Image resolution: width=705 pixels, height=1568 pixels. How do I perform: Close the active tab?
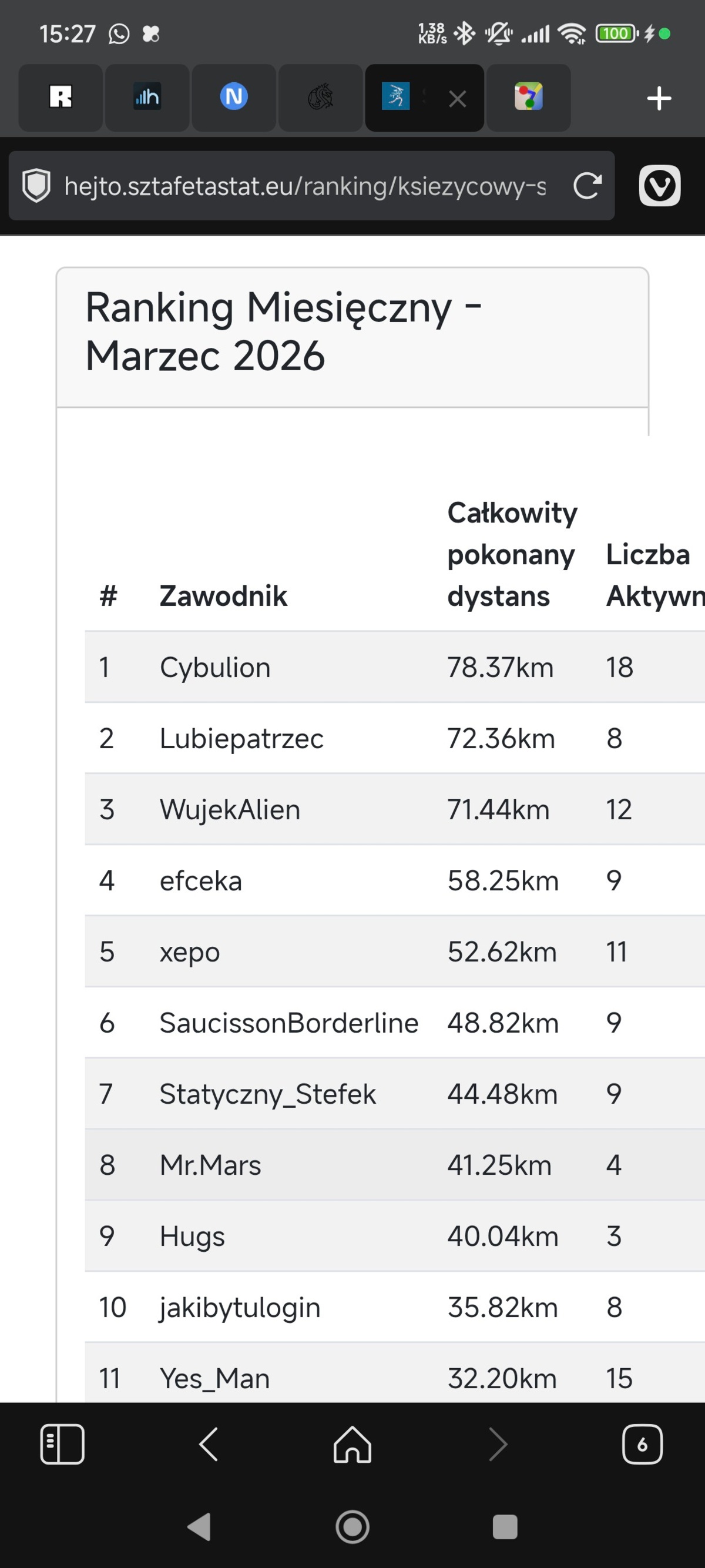(x=458, y=99)
